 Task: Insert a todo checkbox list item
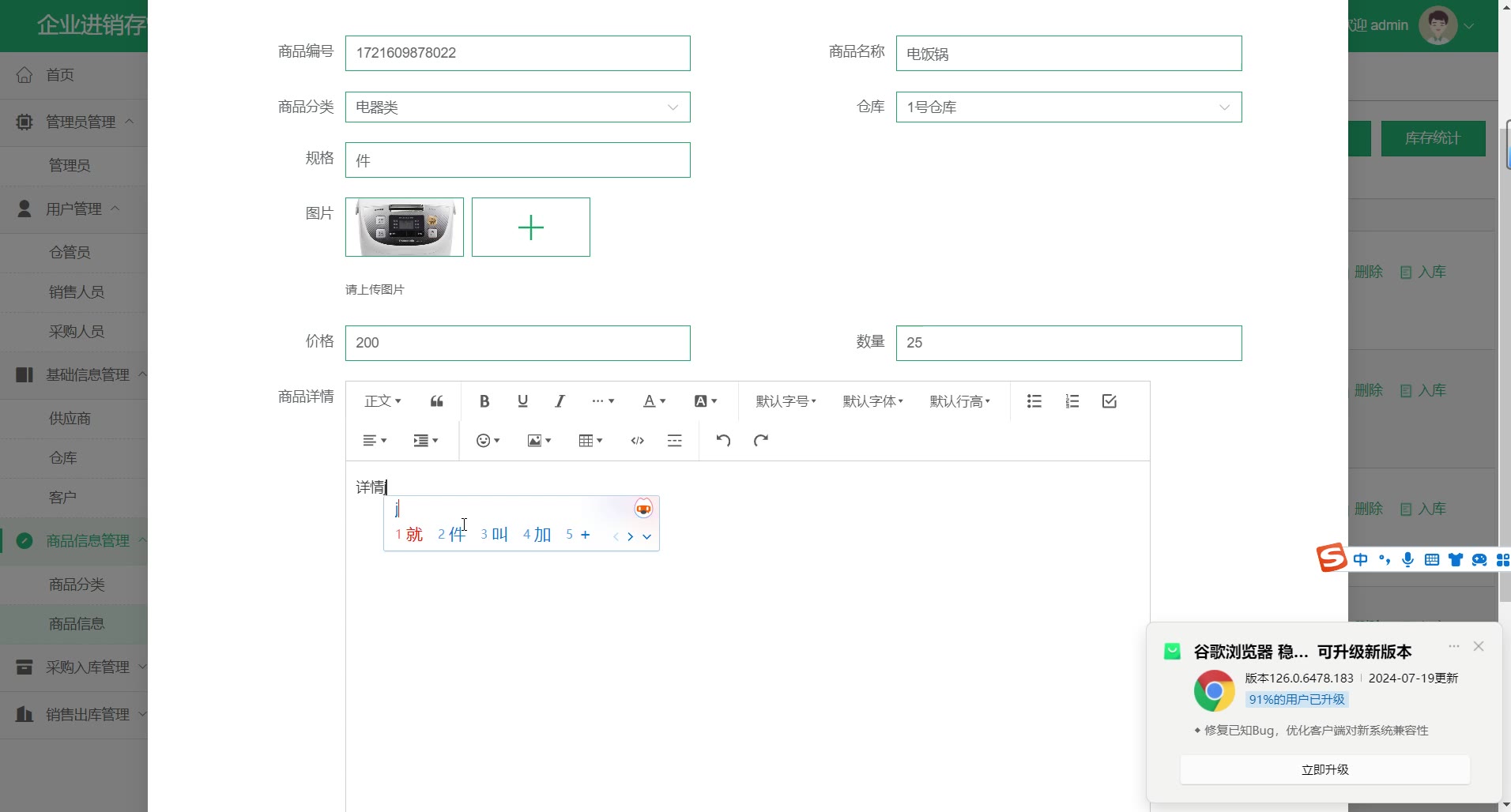click(1109, 401)
